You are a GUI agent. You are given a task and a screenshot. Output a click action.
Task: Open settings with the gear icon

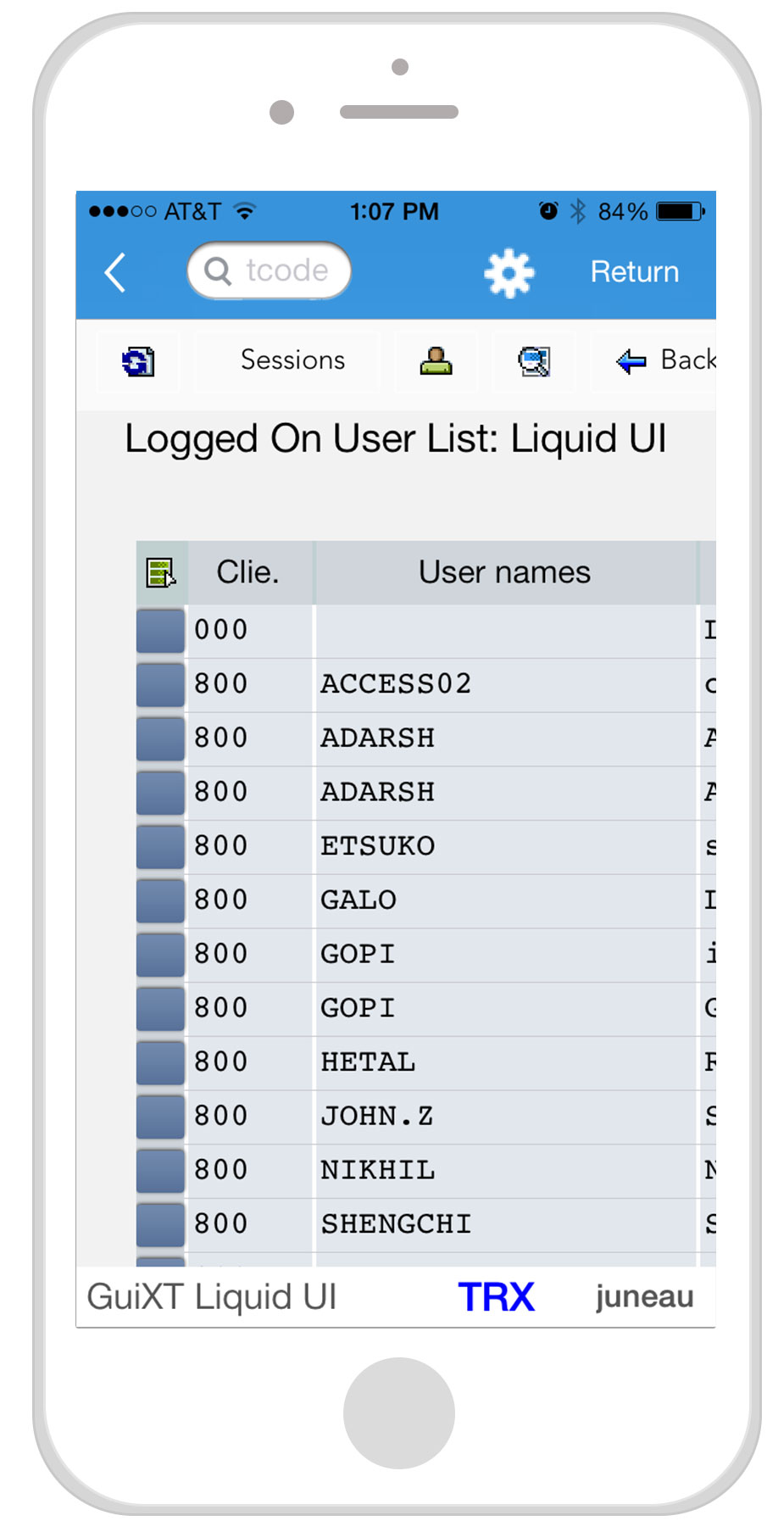(509, 272)
